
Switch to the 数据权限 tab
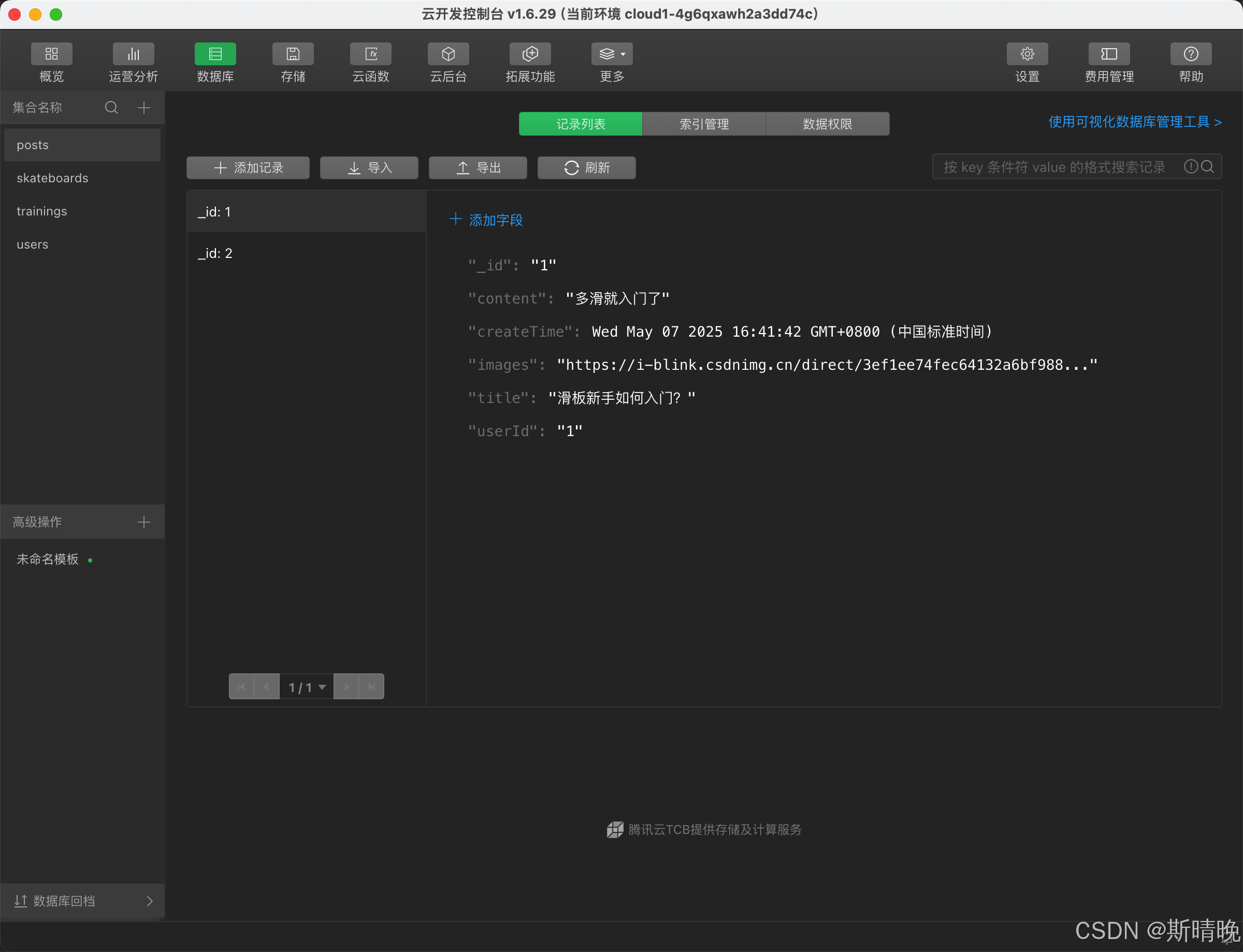coord(827,124)
